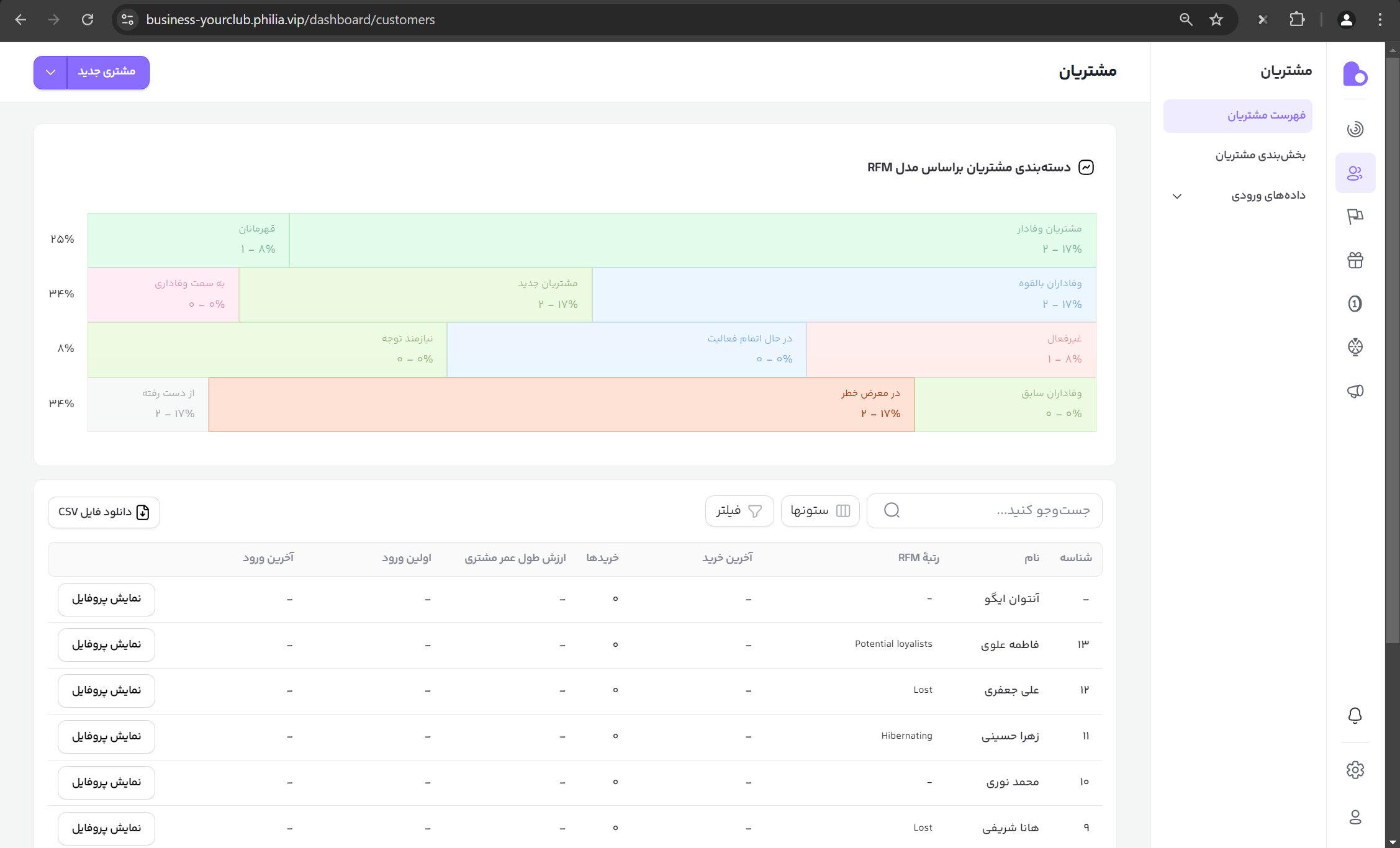1400x848 pixels.
Task: Show profile for فاطمه علوی
Action: click(x=106, y=645)
